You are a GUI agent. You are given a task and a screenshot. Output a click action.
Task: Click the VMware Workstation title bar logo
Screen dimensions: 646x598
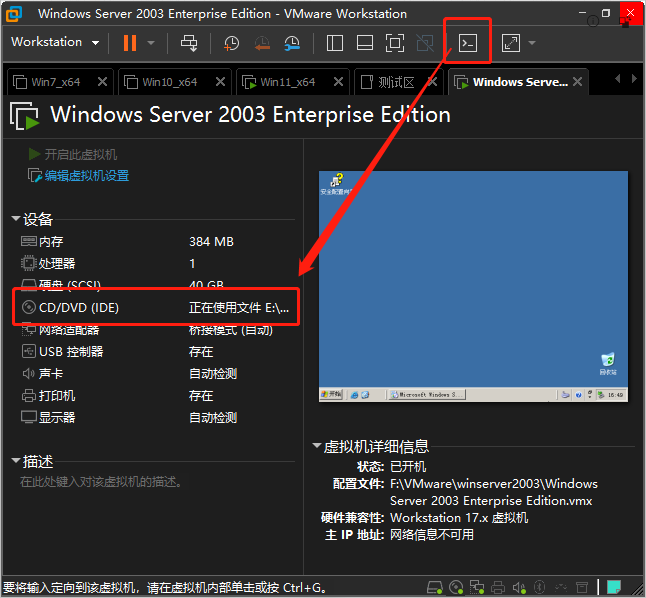coord(14,14)
